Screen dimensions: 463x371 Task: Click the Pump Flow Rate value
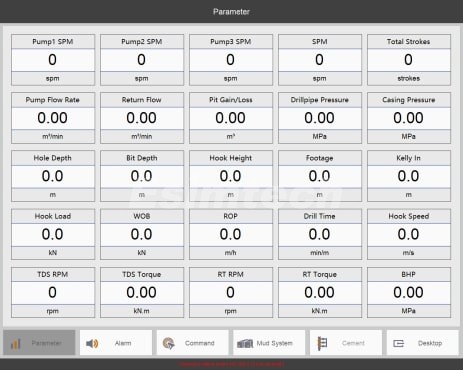tap(53, 118)
